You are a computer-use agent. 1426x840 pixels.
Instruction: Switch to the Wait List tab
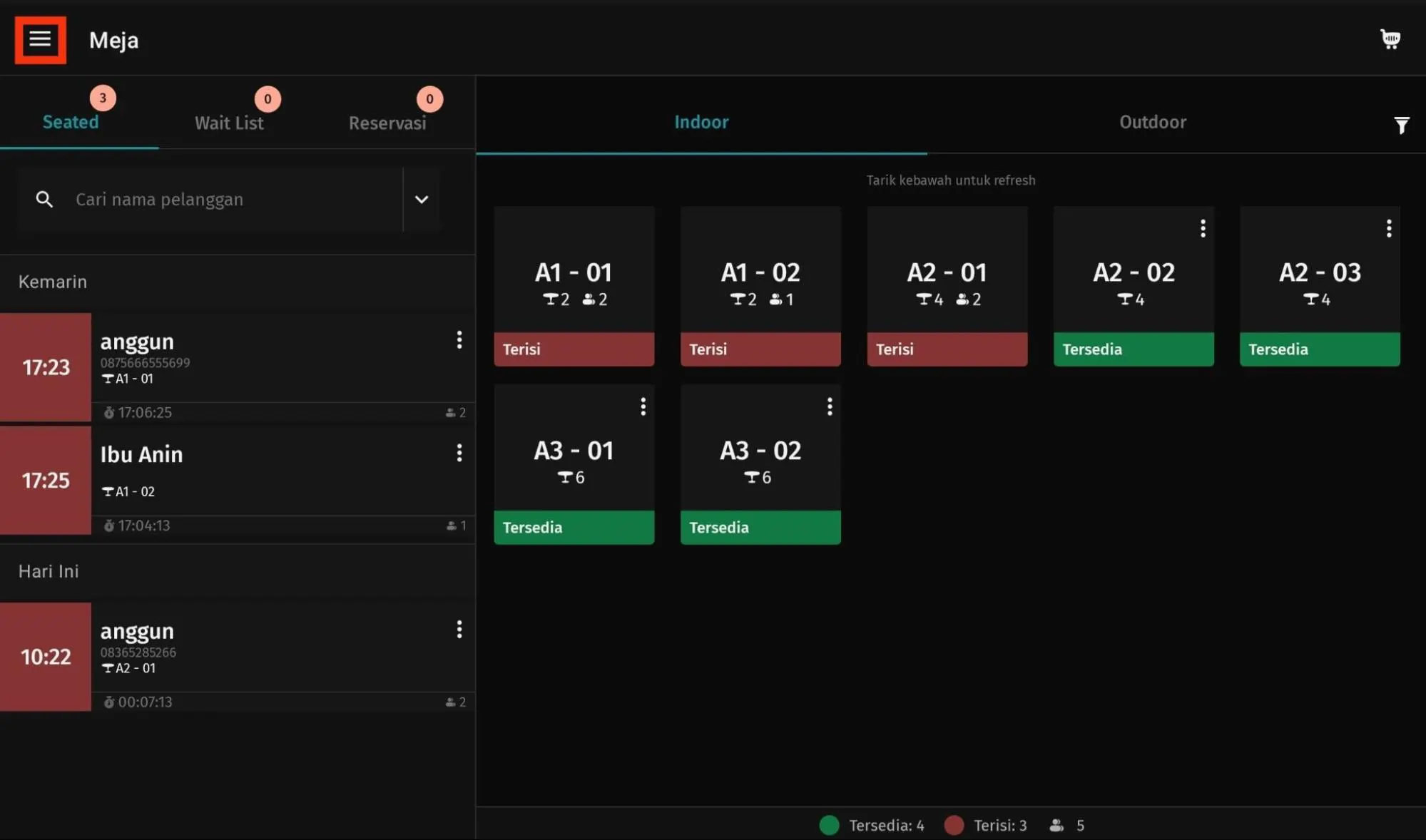pos(229,123)
